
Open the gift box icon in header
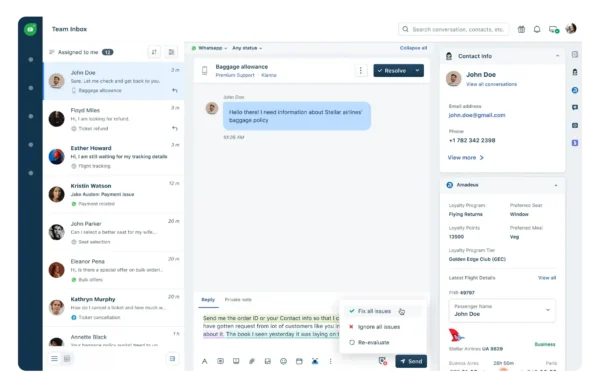tap(521, 29)
